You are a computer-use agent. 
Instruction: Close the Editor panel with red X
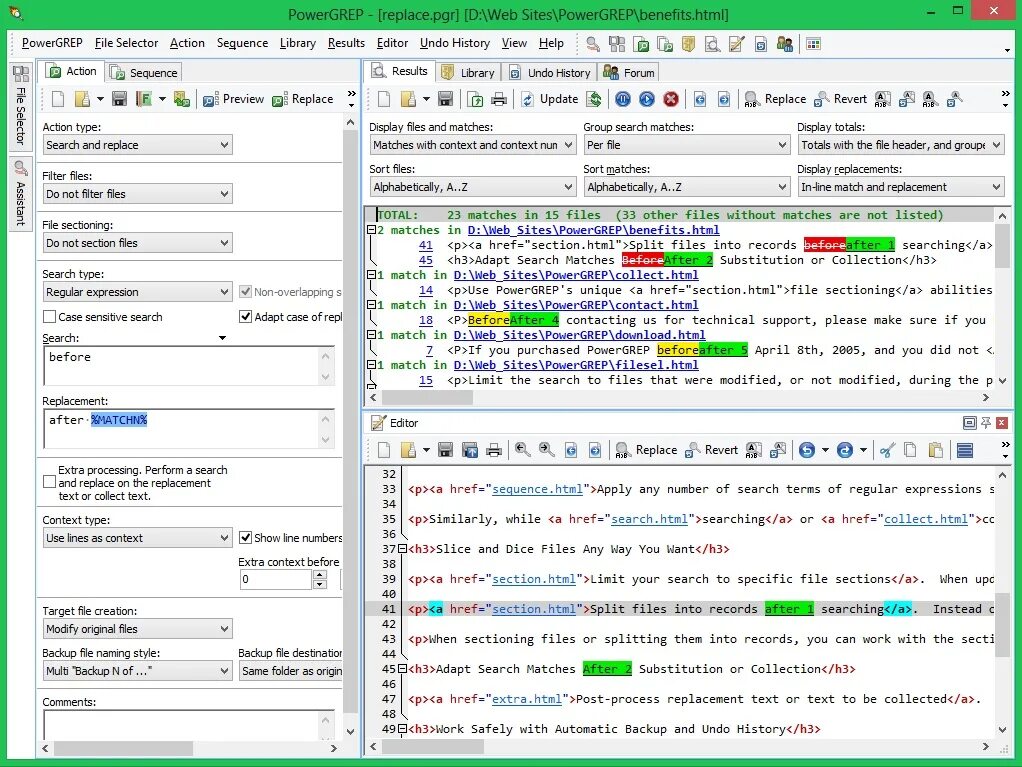click(1002, 423)
